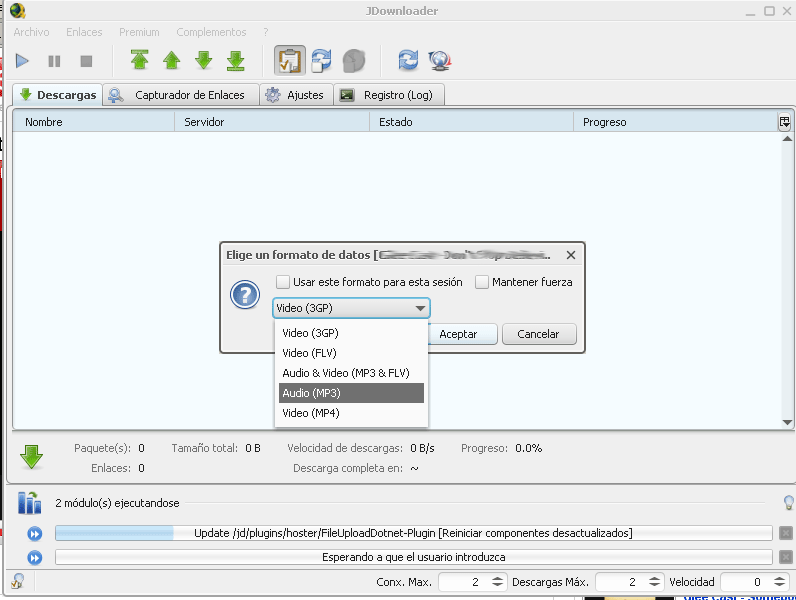796x600 pixels.
Task: Click the auto reconnect toggle icon
Action: [321, 60]
